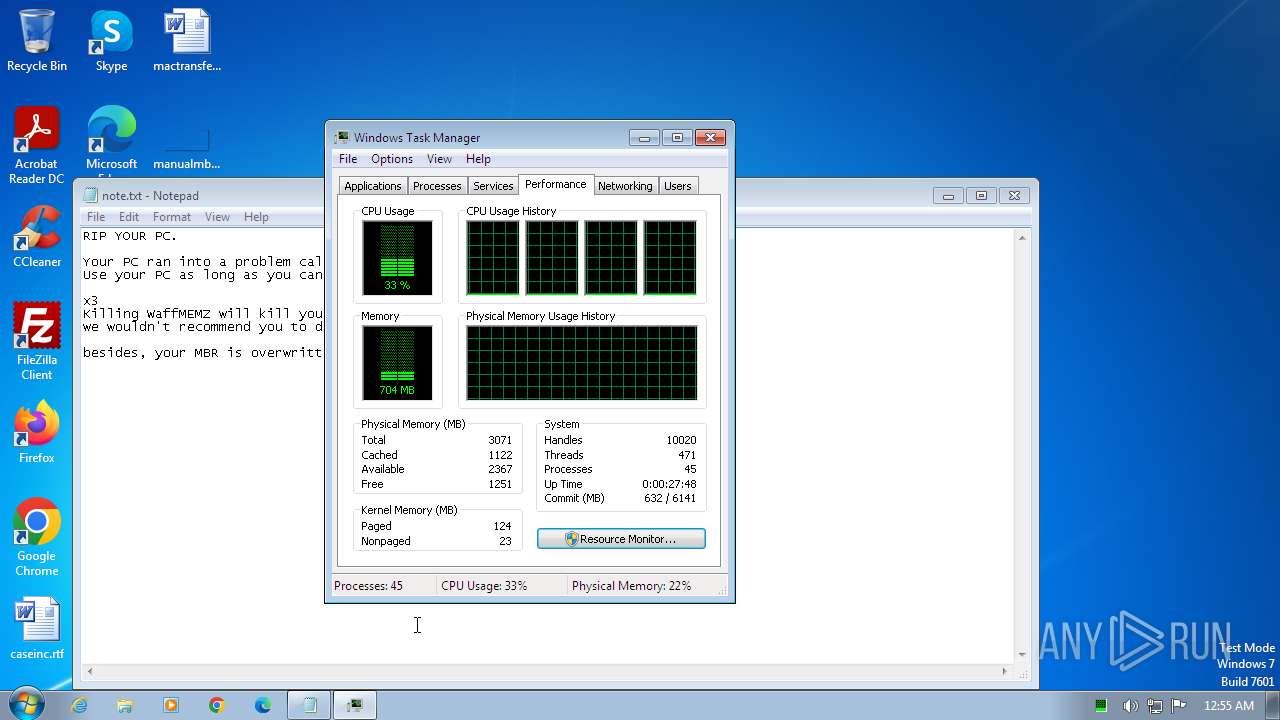Launch Google Chrome desktop shortcut
Viewport: 1280px width, 720px height.
[37, 537]
